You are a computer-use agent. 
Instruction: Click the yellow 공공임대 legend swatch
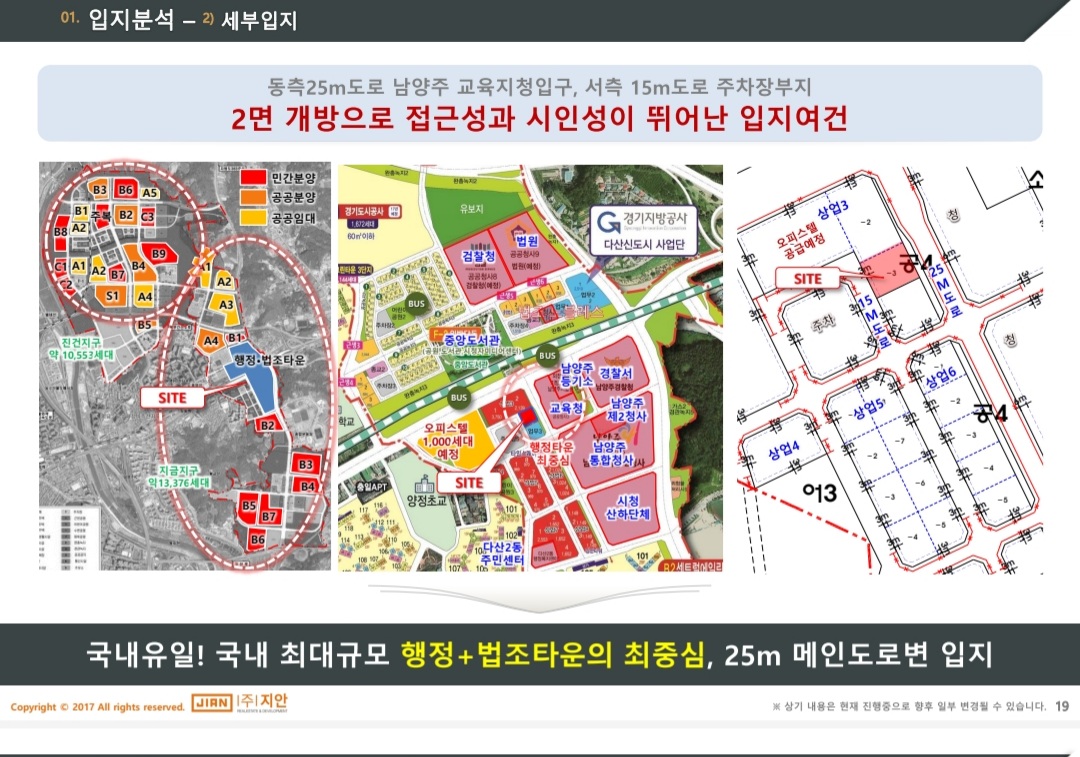[x=254, y=216]
